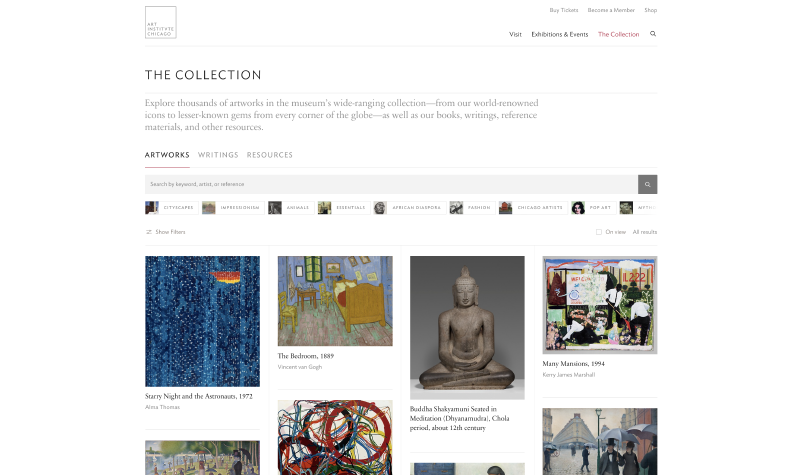The width and height of the screenshot is (800, 475).
Task: Follow the Buy Tickets link
Action: 564,10
